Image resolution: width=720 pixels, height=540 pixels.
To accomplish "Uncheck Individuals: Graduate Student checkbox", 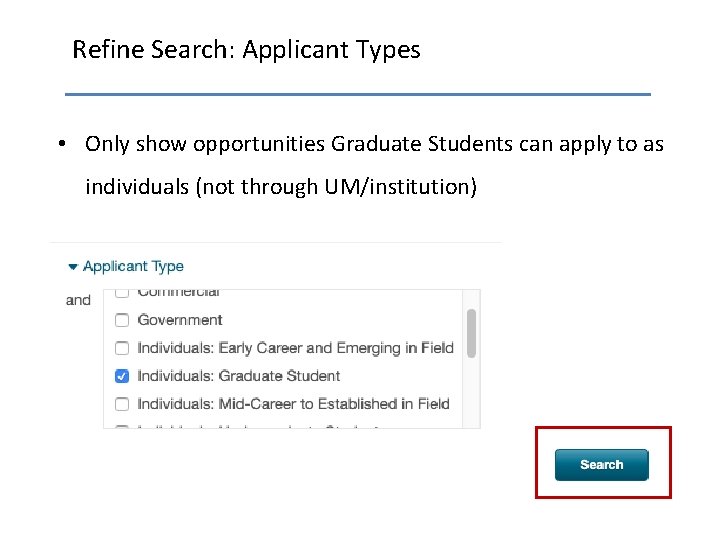I will [122, 377].
